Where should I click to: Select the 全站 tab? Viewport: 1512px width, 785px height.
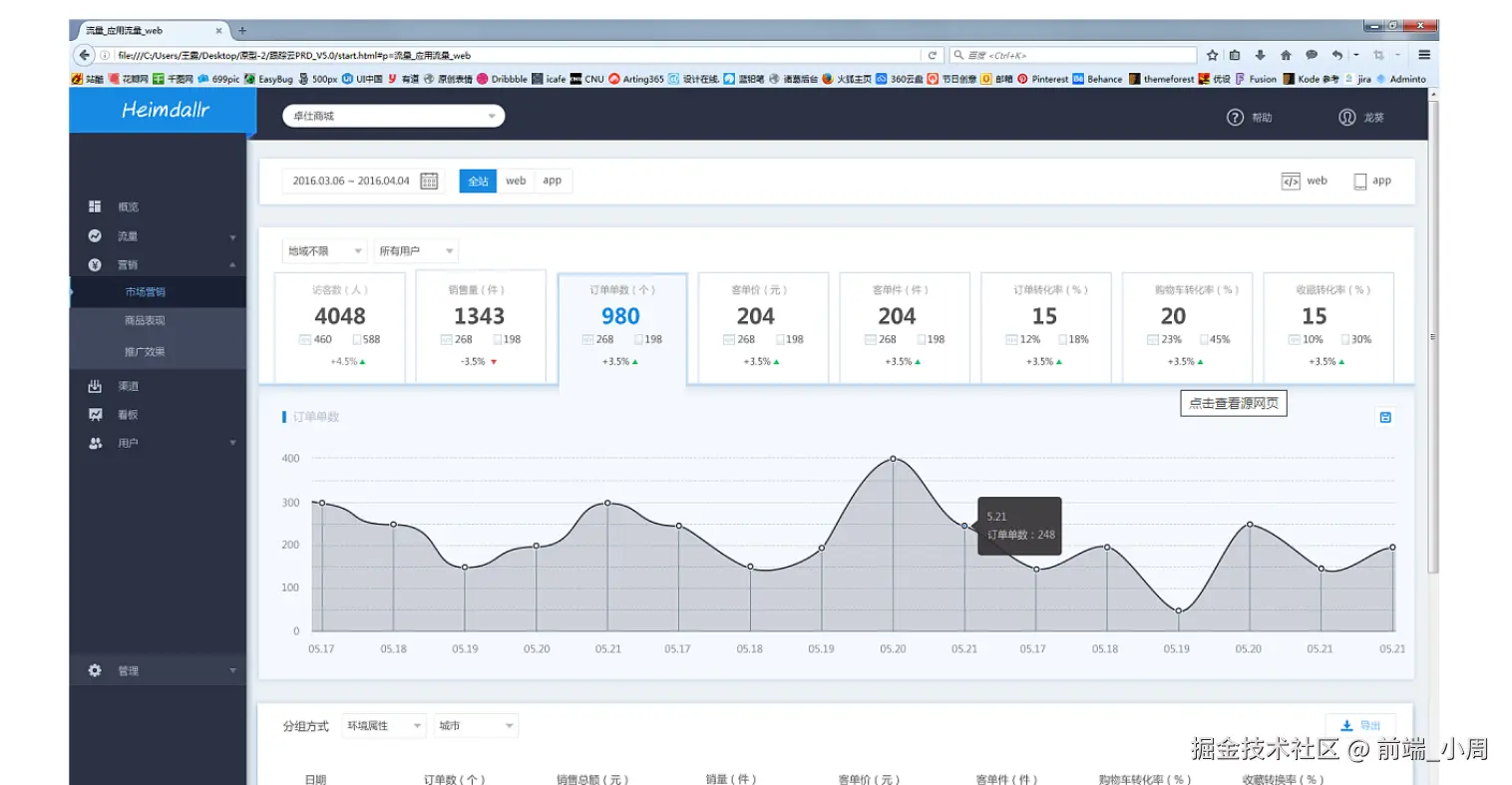click(478, 181)
